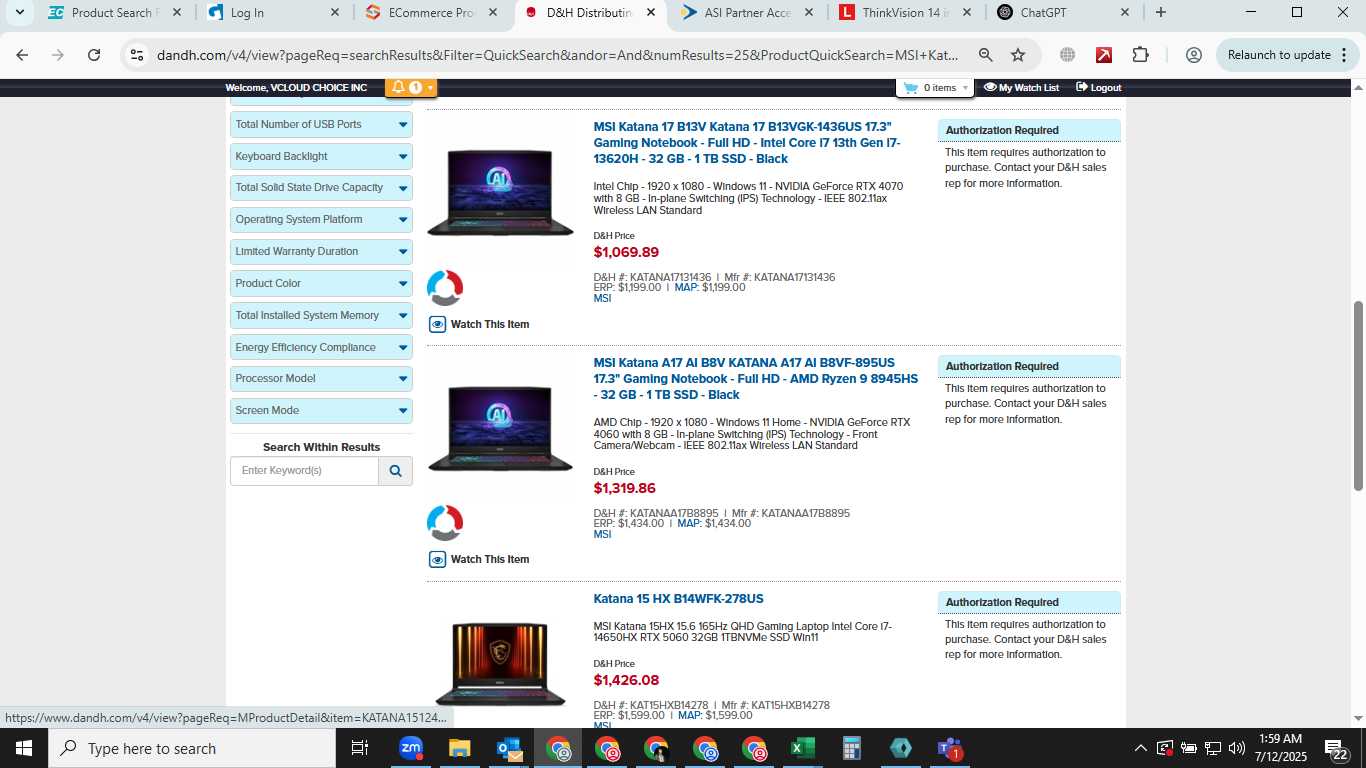
Task: Expand the Energy Efficiency Compliance filter
Action: tap(321, 348)
